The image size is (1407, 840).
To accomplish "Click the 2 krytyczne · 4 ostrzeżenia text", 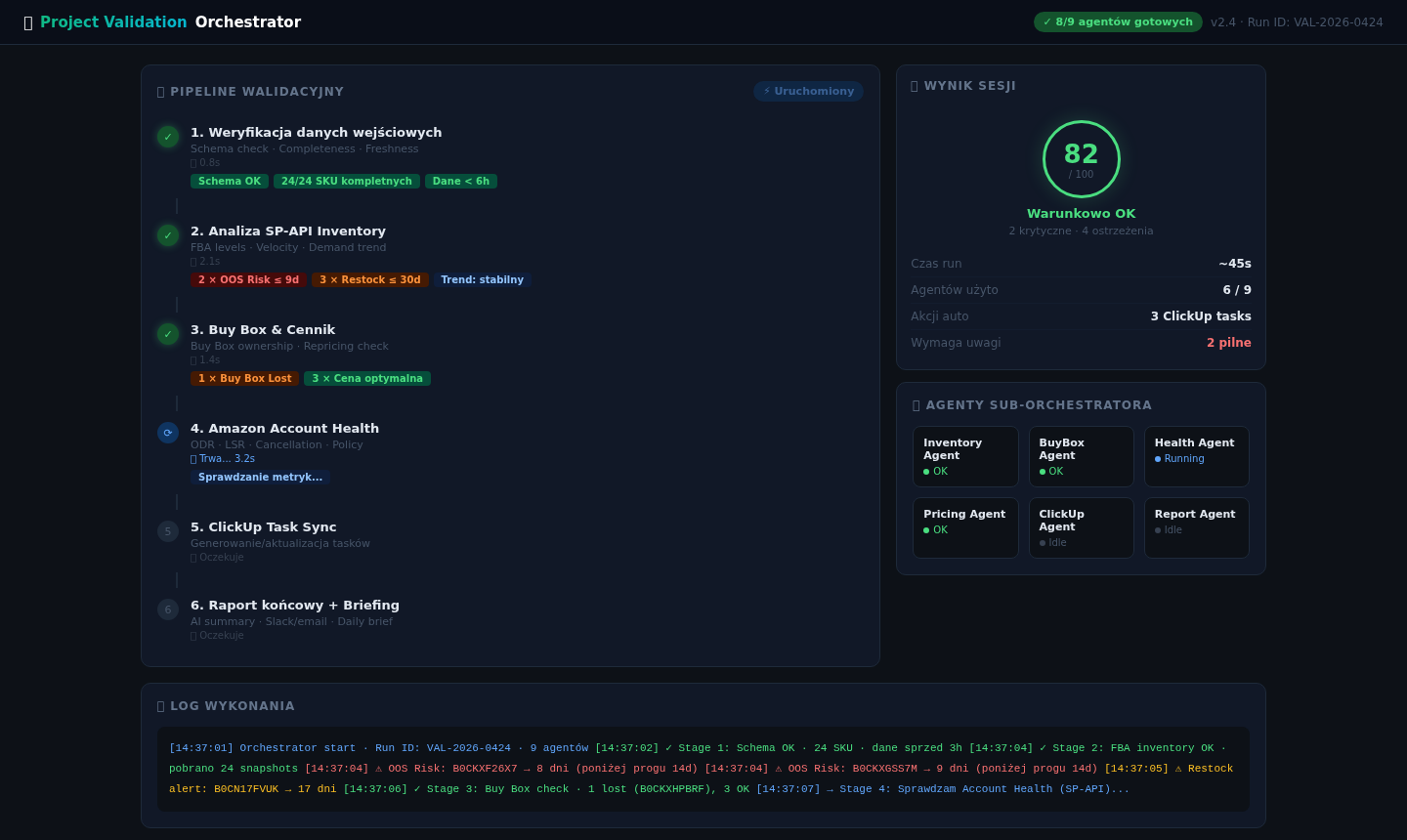I will pyautogui.click(x=1081, y=231).
